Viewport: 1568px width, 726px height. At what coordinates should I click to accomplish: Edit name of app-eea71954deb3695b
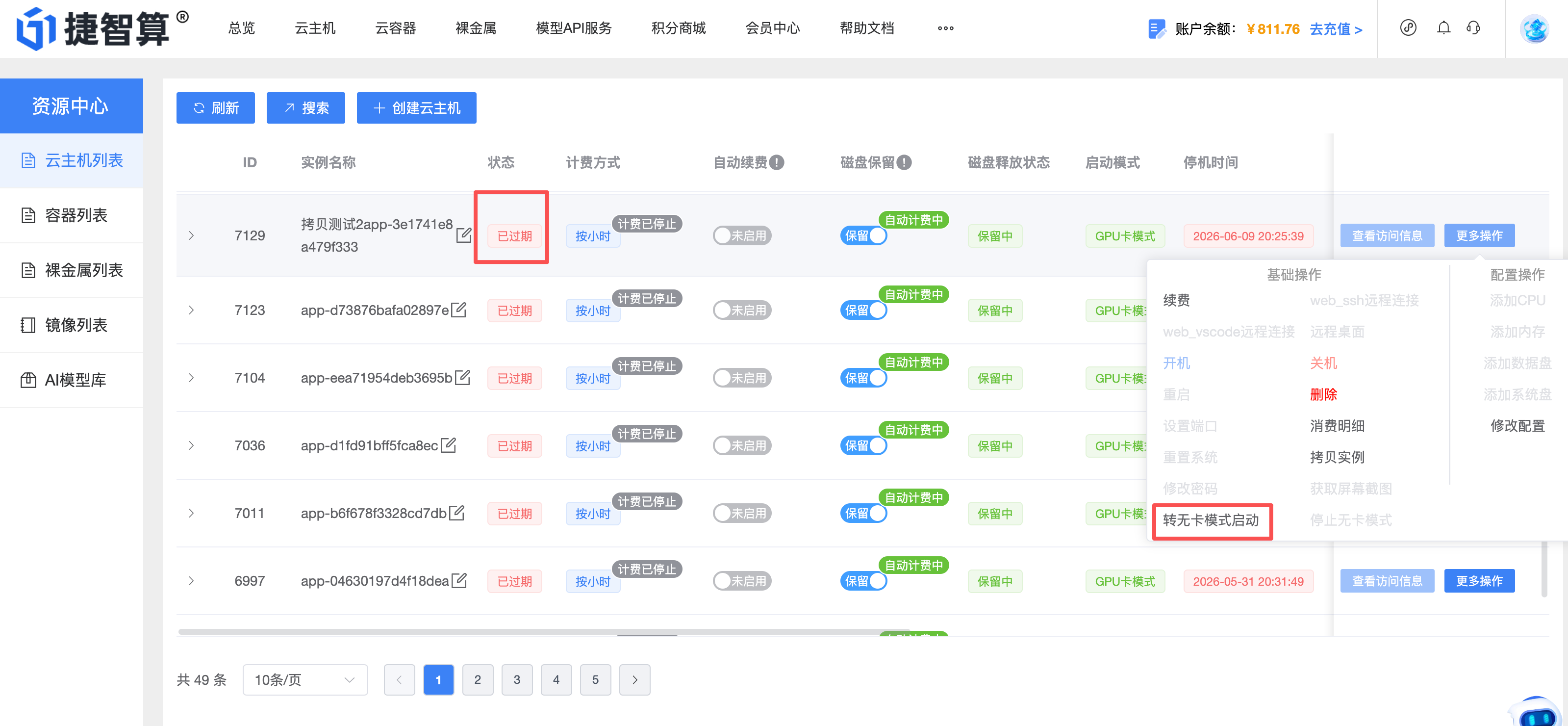pos(463,377)
